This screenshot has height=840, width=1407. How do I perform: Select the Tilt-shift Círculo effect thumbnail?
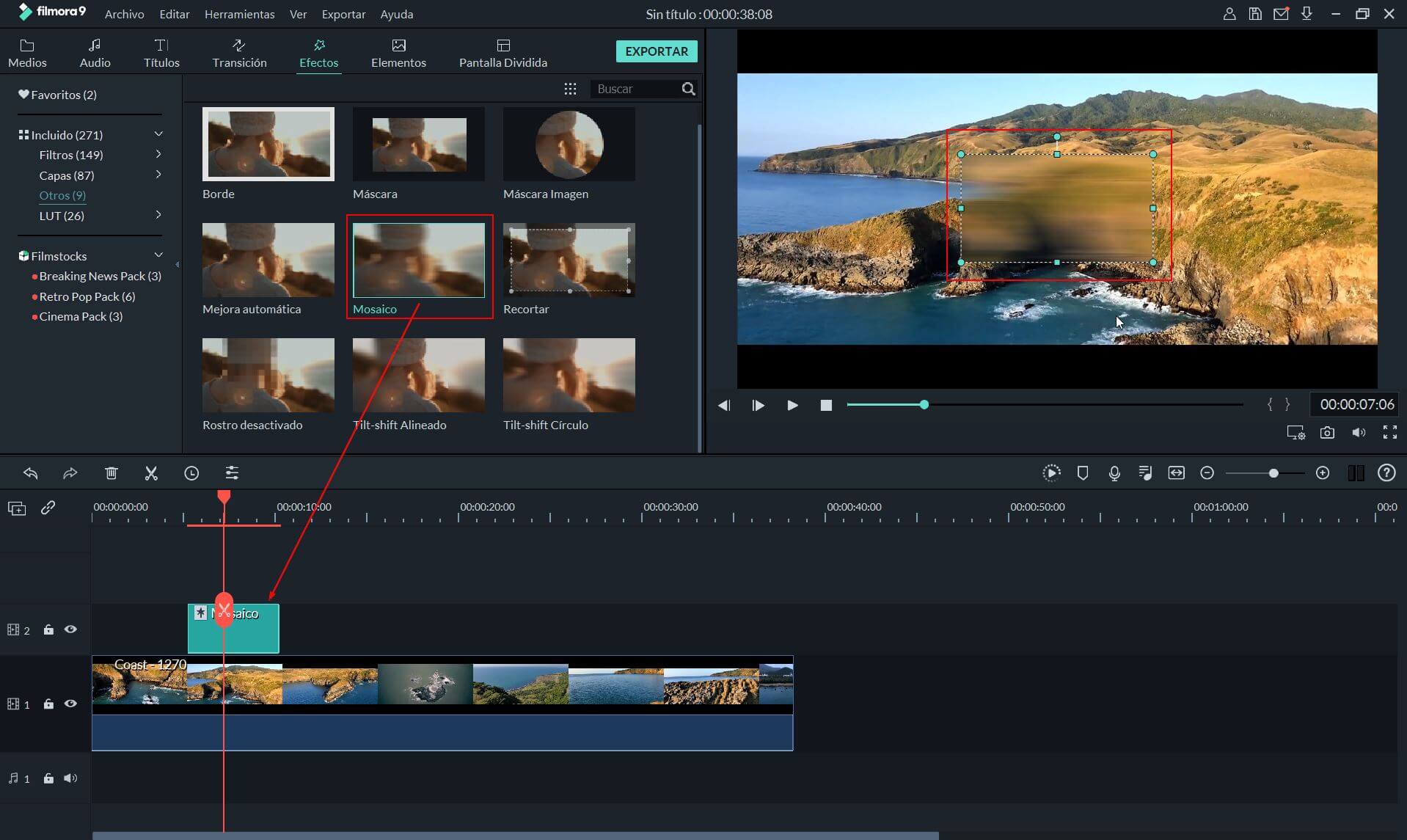pyautogui.click(x=569, y=375)
